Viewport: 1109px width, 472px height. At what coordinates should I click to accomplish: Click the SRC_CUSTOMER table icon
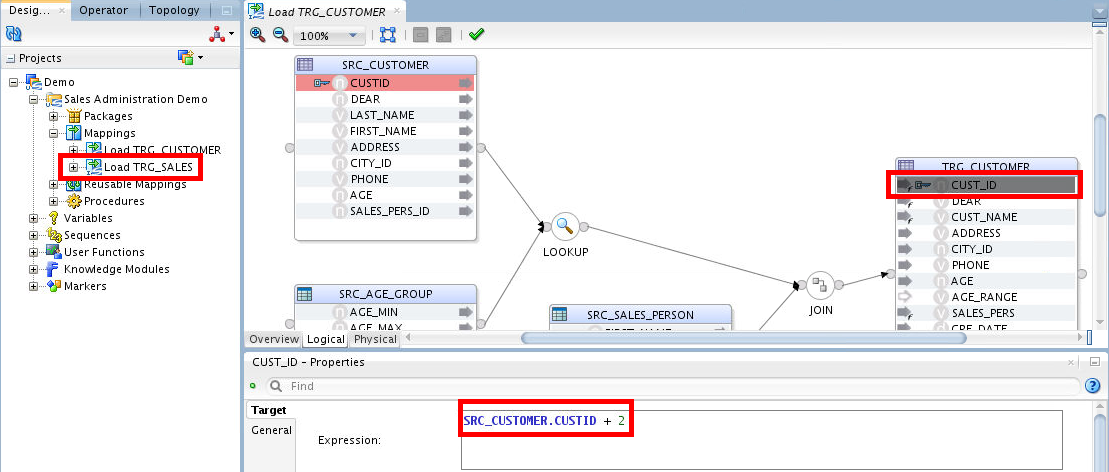[305, 64]
